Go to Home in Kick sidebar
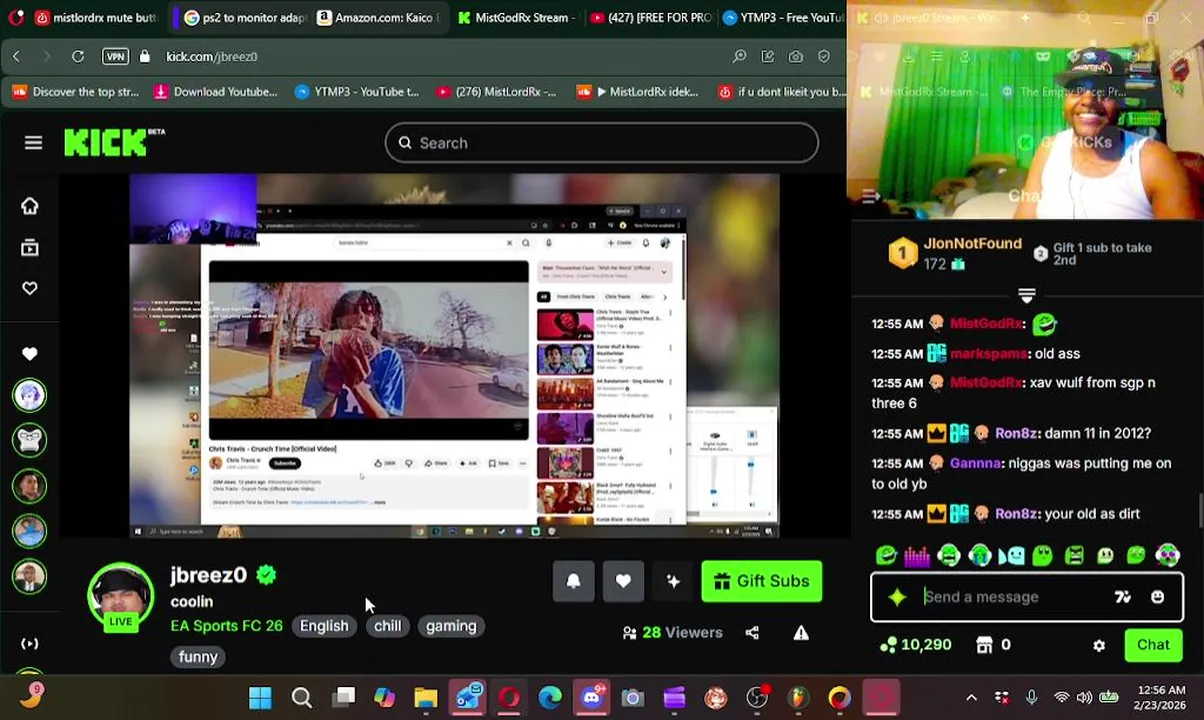Screen dimensions: 1204x720 [x=30, y=206]
